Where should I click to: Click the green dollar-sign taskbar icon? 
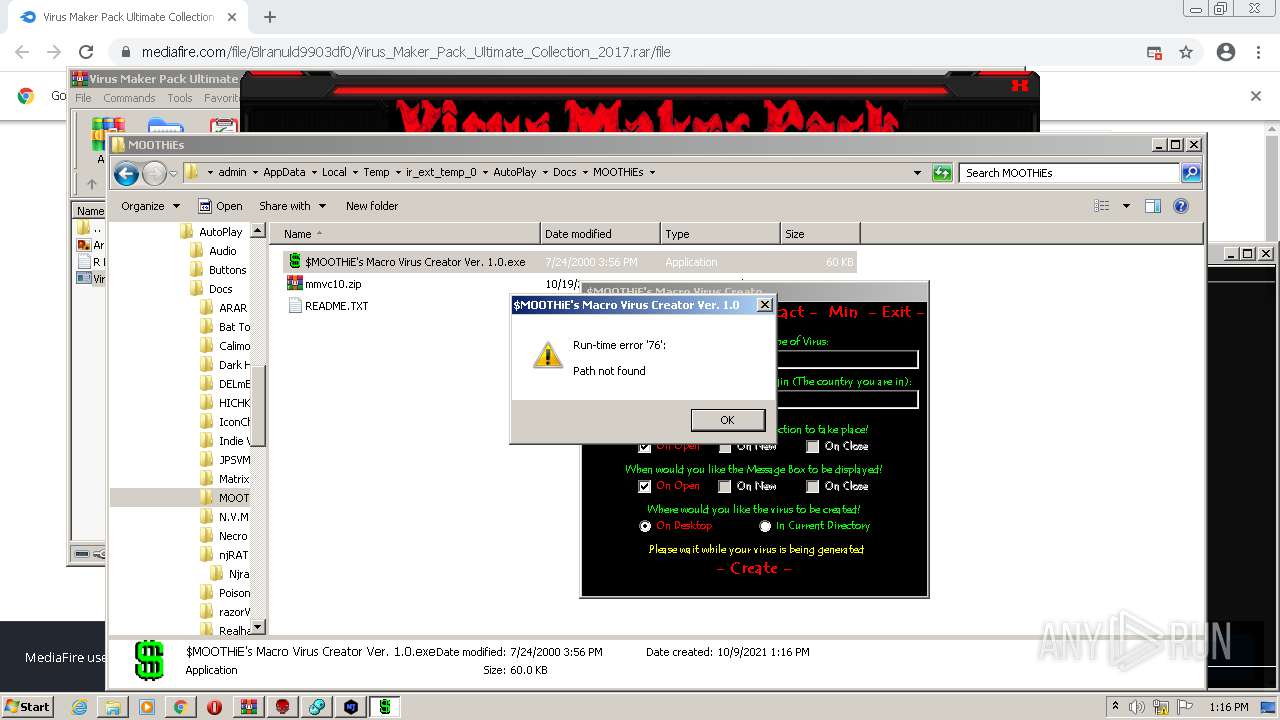[384, 707]
